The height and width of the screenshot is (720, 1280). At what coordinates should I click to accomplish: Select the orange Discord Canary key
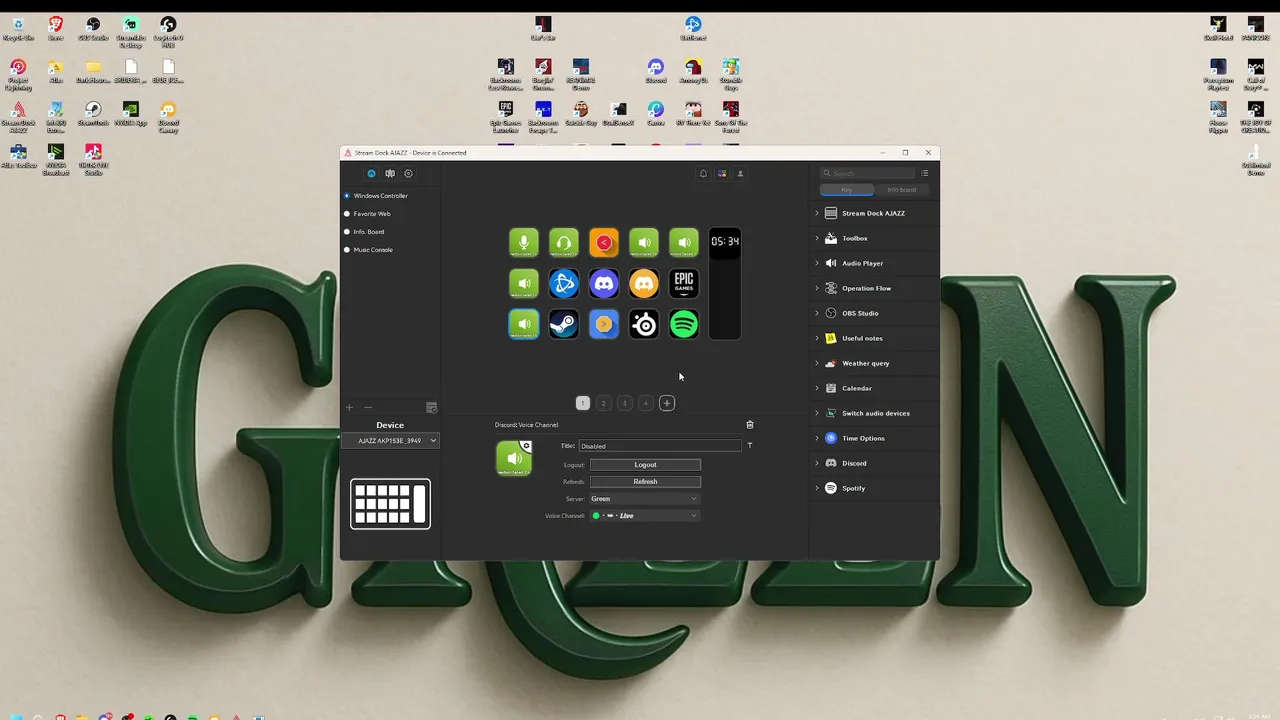[x=644, y=283]
